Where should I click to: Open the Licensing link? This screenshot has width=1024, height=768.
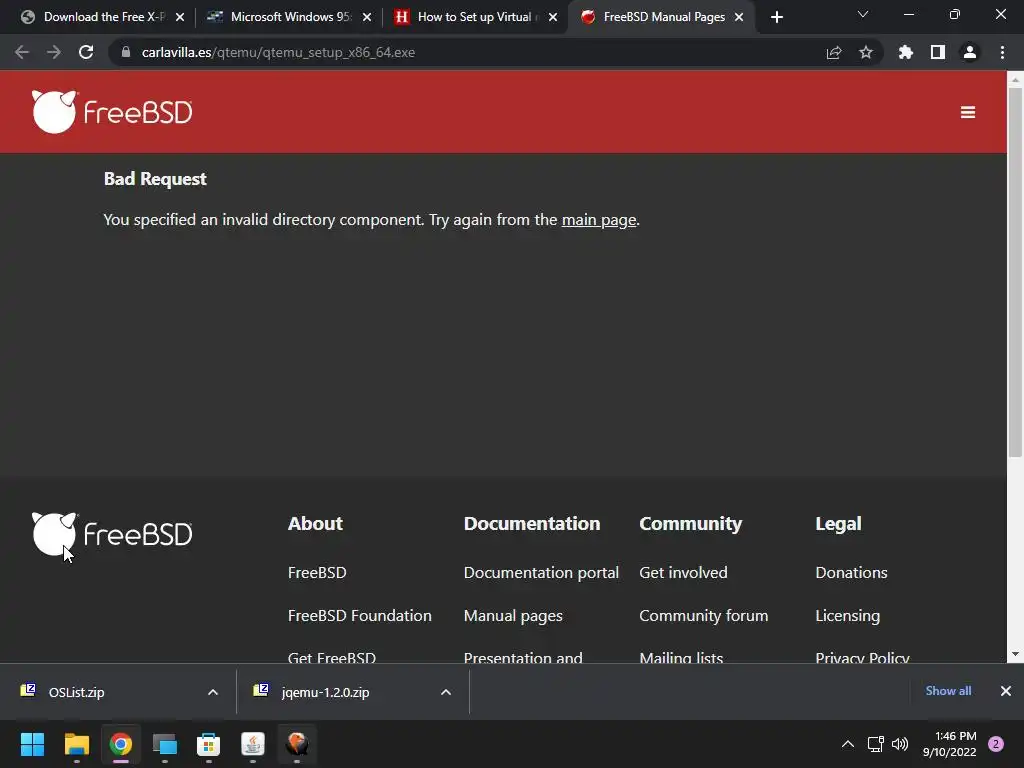tap(847, 616)
